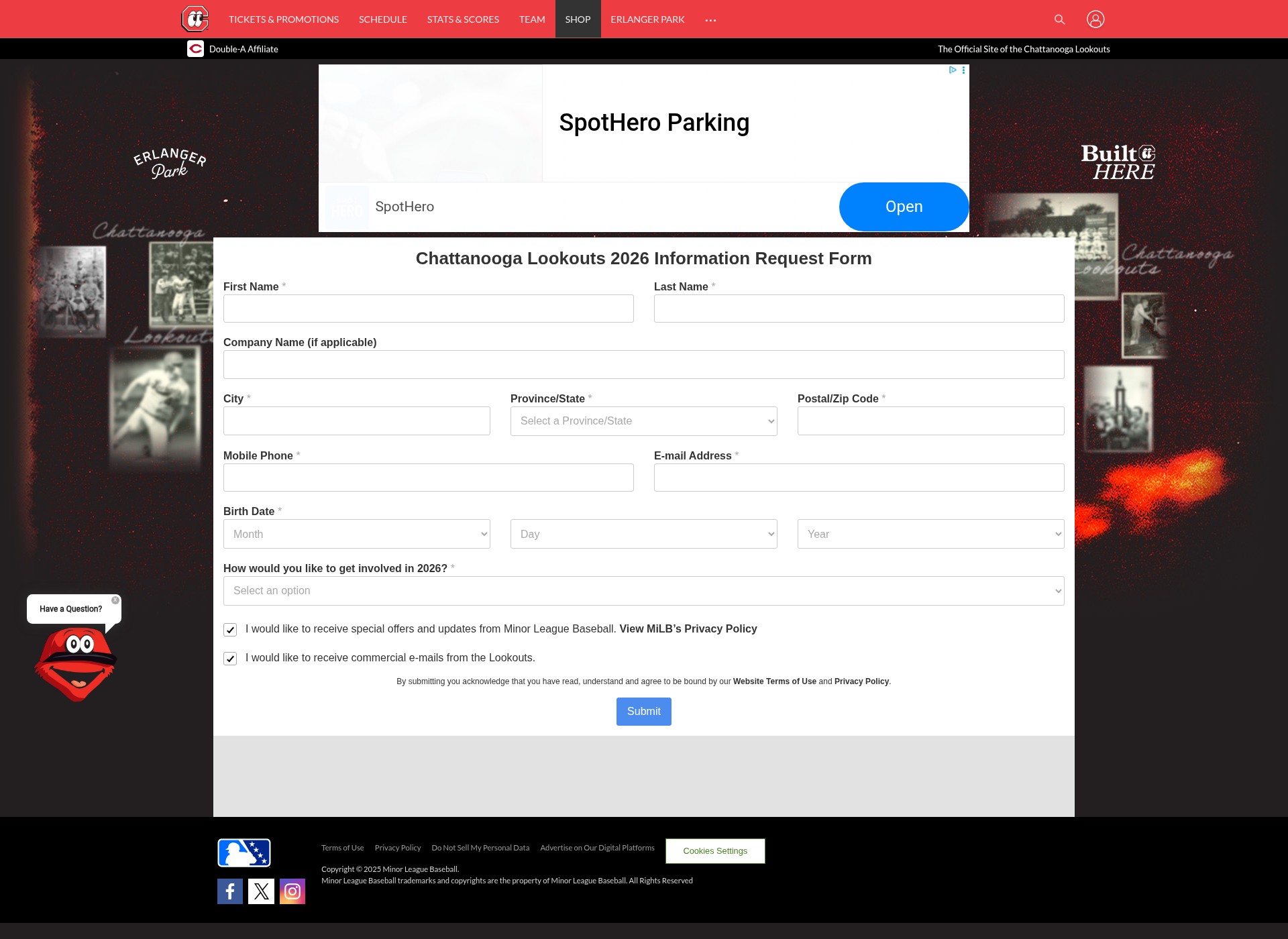Viewport: 1288px width, 939px height.
Task: Click the Built Here logo graphic
Action: pyautogui.click(x=1118, y=162)
